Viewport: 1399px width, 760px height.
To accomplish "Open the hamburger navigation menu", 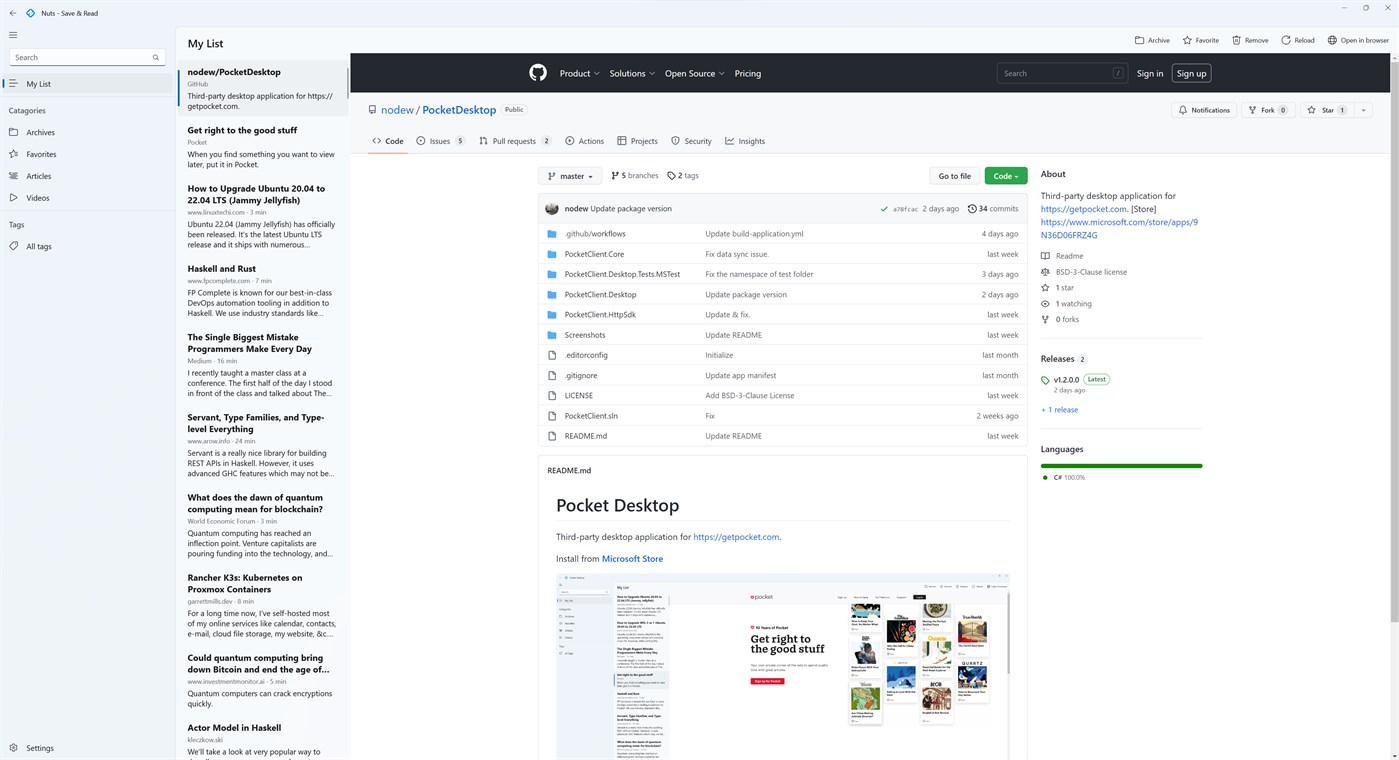I will click(x=13, y=35).
